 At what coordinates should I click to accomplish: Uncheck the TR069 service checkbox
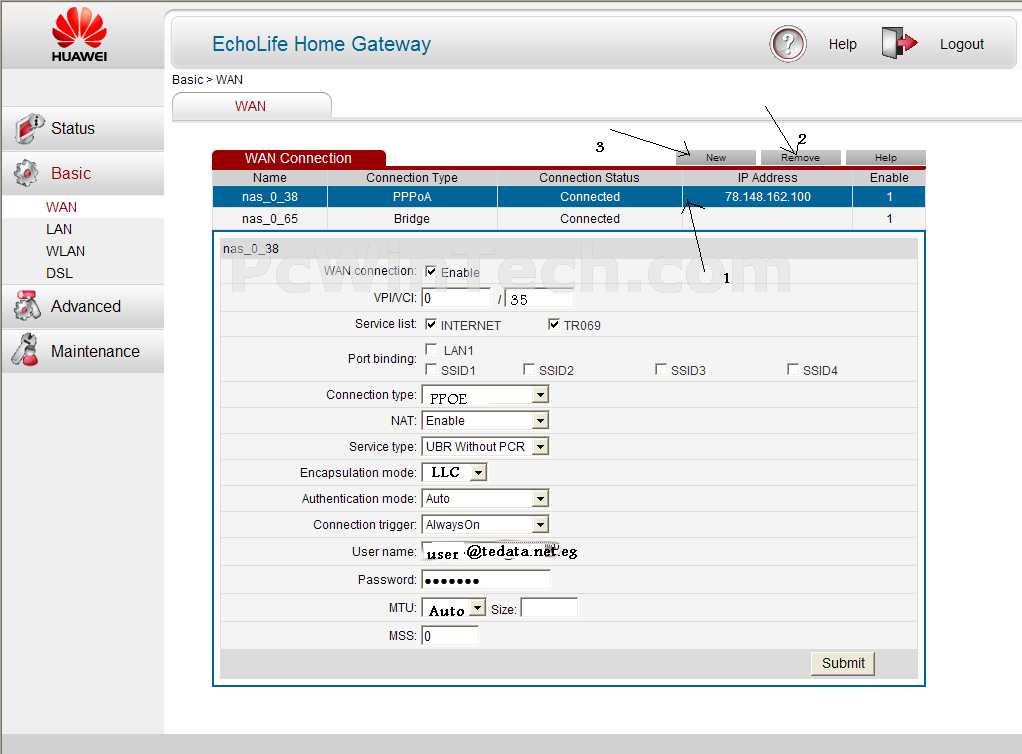pyautogui.click(x=554, y=325)
